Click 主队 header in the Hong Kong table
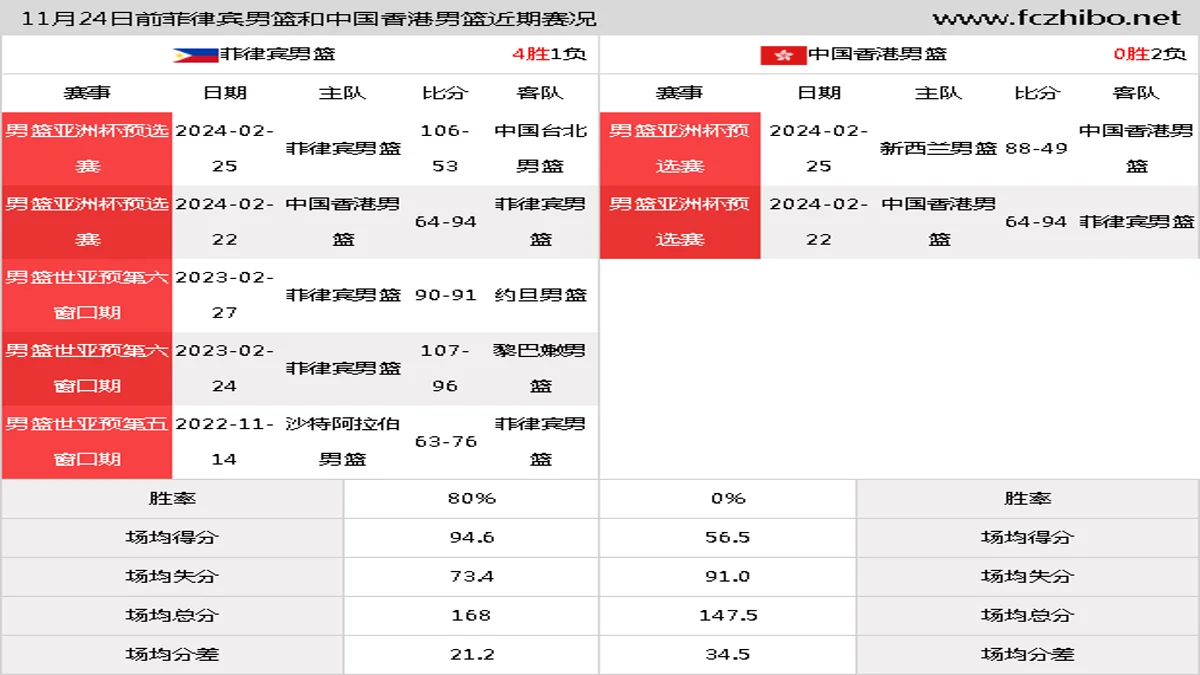This screenshot has height=675, width=1200. [x=938, y=93]
